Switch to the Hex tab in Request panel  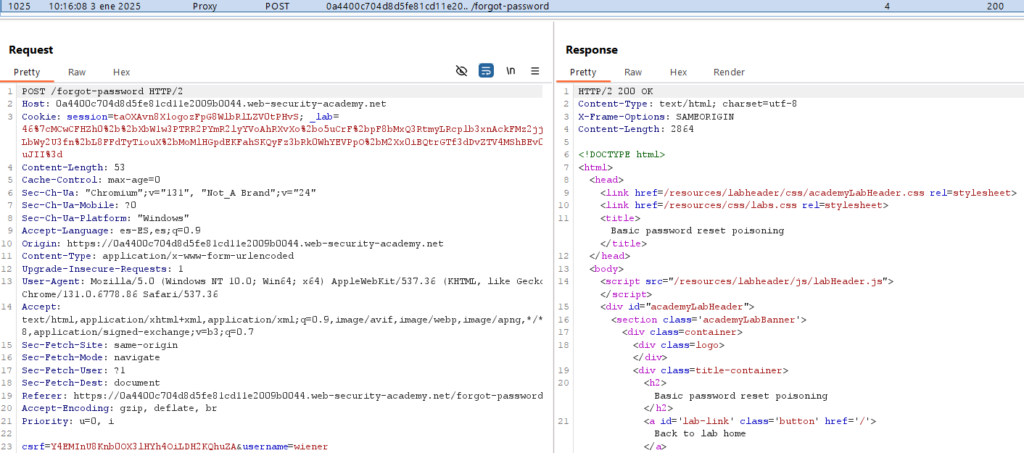pyautogui.click(x=121, y=72)
